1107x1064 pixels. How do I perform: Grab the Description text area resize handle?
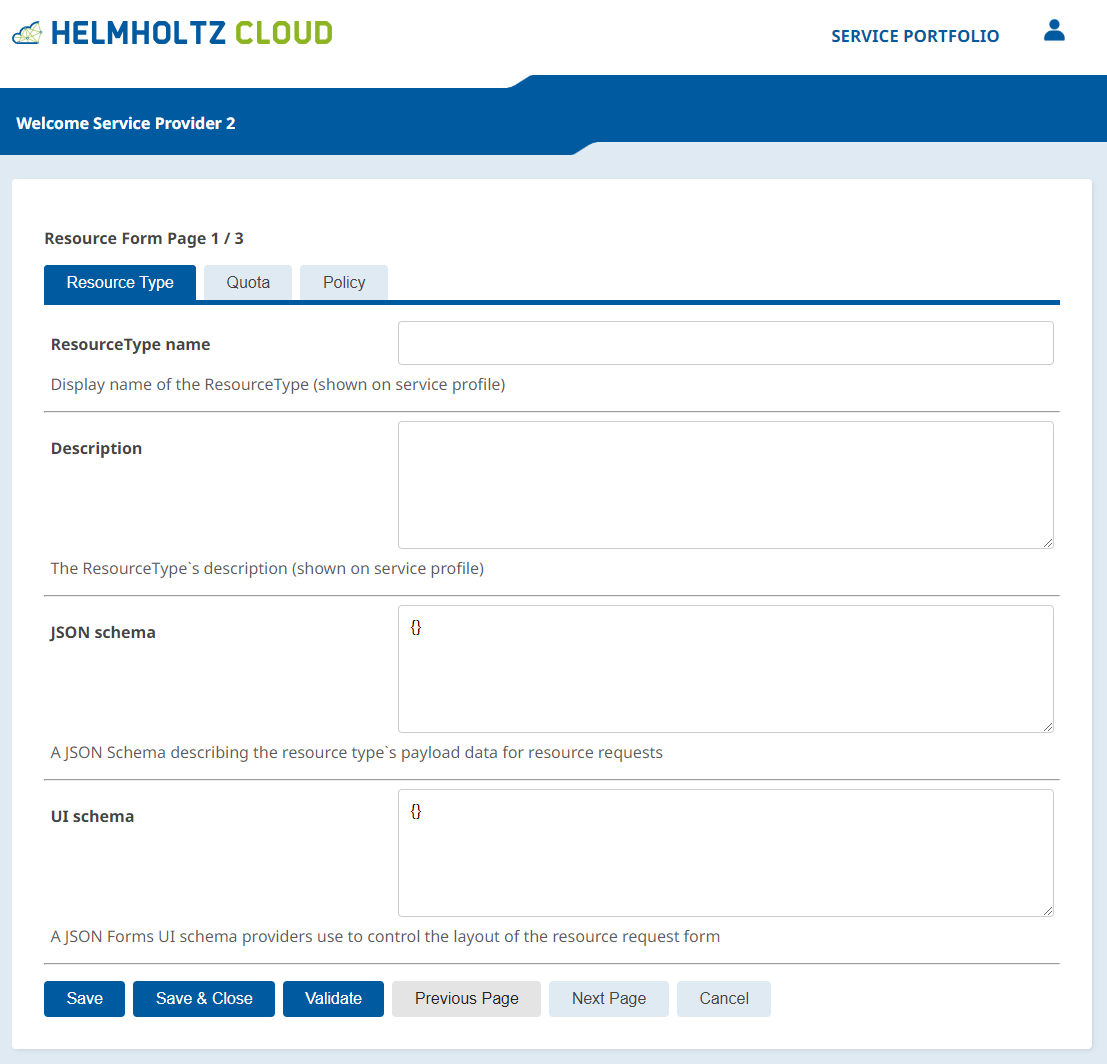pyautogui.click(x=1048, y=542)
